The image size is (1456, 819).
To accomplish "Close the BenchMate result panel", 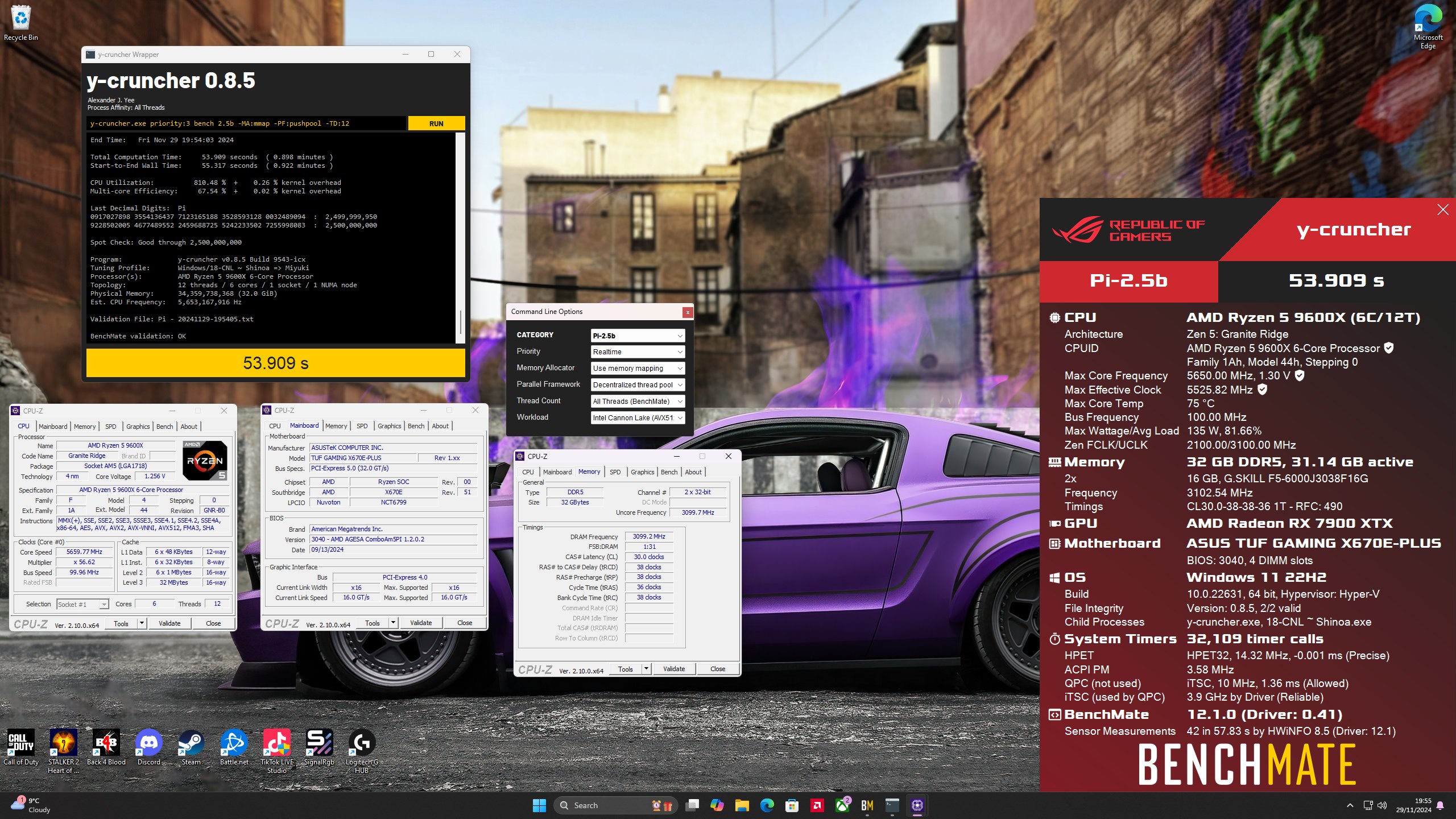I will click(1443, 210).
